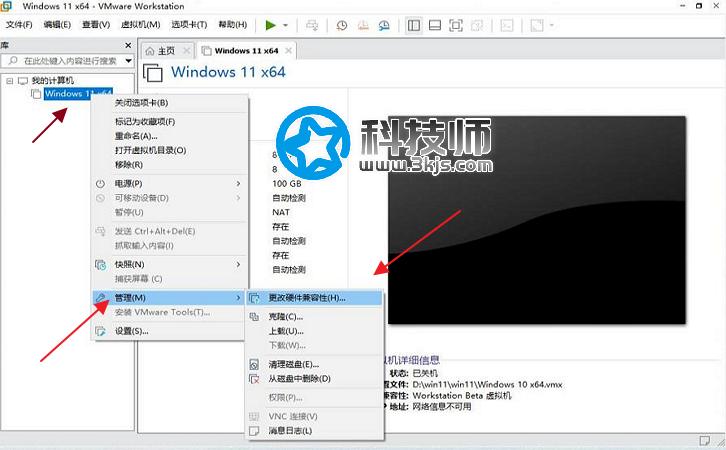
Task: Expand the 电源(P) submenu arrow
Action: coord(238,184)
